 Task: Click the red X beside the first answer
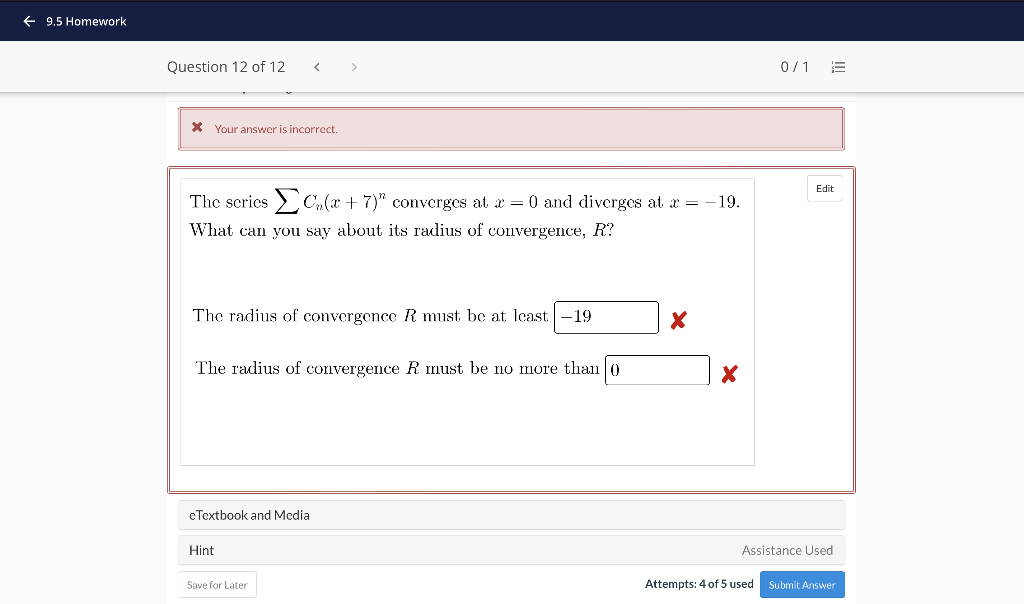677,320
